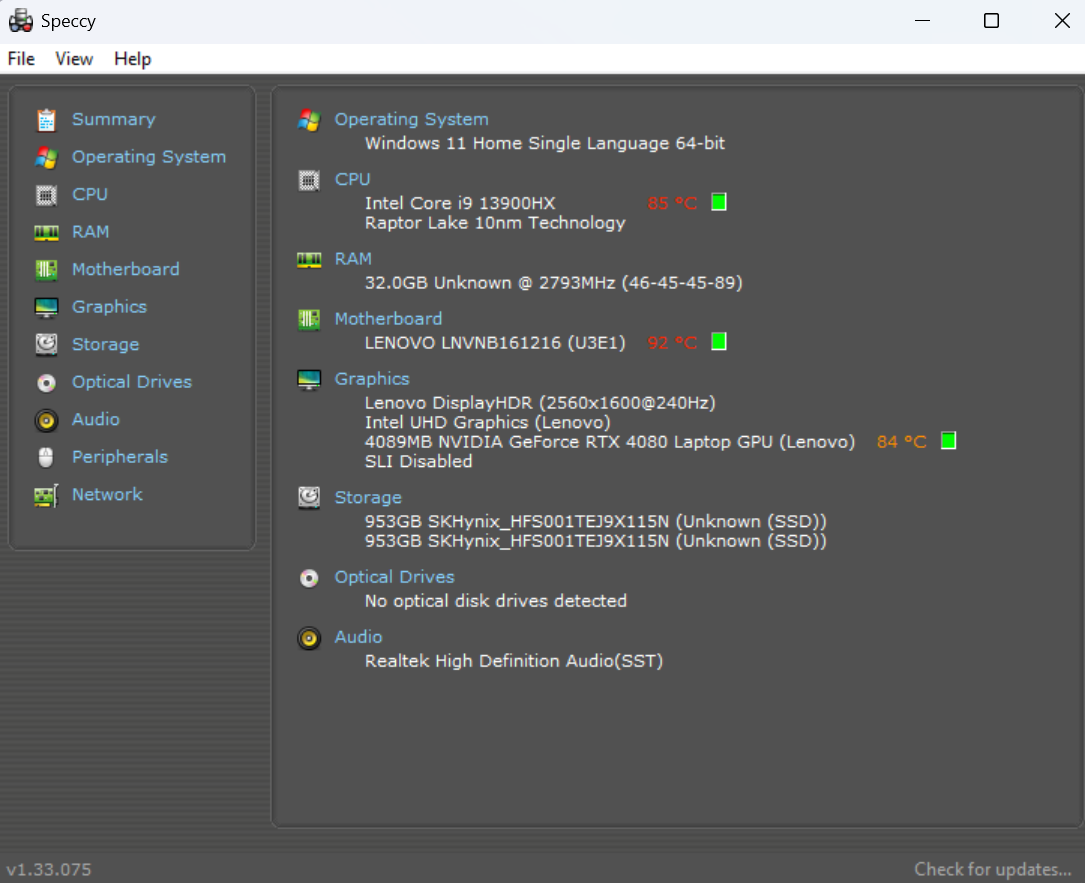Click the Windows 11 Home Single Language text
Screen dimensions: 1085x883
tap(545, 143)
